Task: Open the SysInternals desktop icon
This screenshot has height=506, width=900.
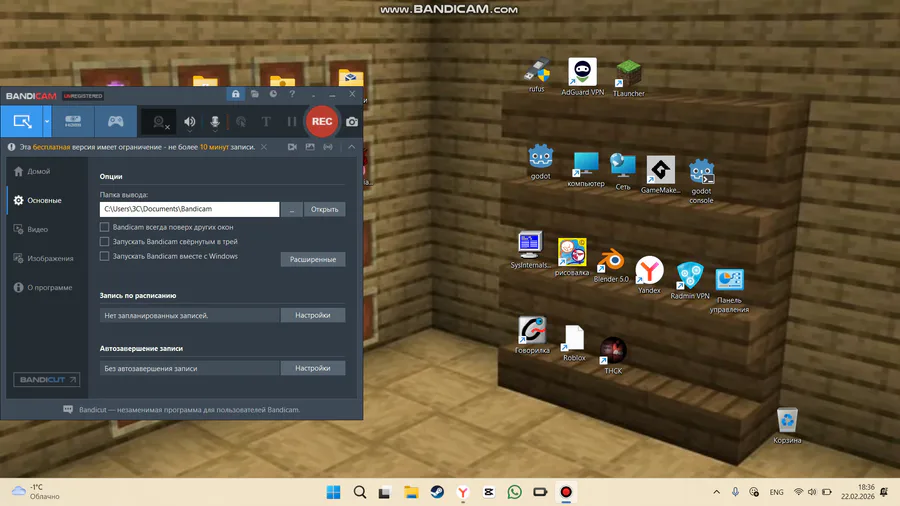Action: tap(531, 250)
